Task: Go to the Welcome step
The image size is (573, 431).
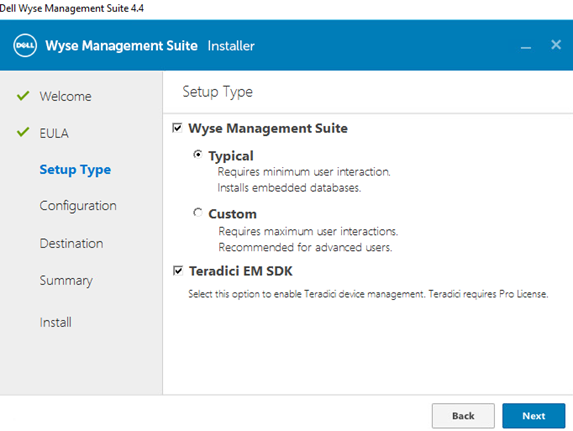Action: (65, 97)
